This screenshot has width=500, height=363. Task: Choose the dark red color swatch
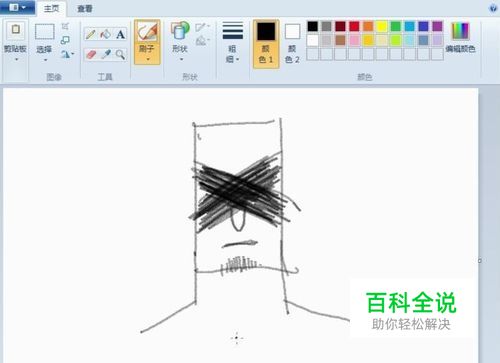tap(340, 26)
